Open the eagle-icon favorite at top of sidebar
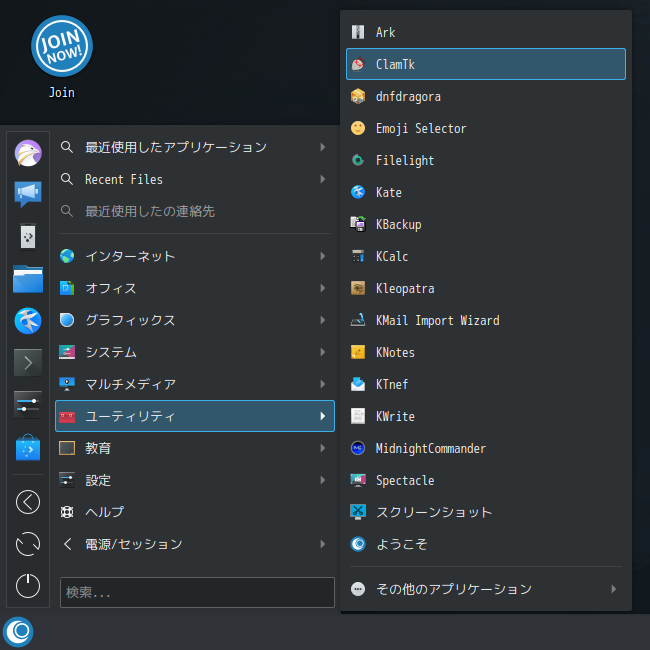 pyautogui.click(x=28, y=153)
